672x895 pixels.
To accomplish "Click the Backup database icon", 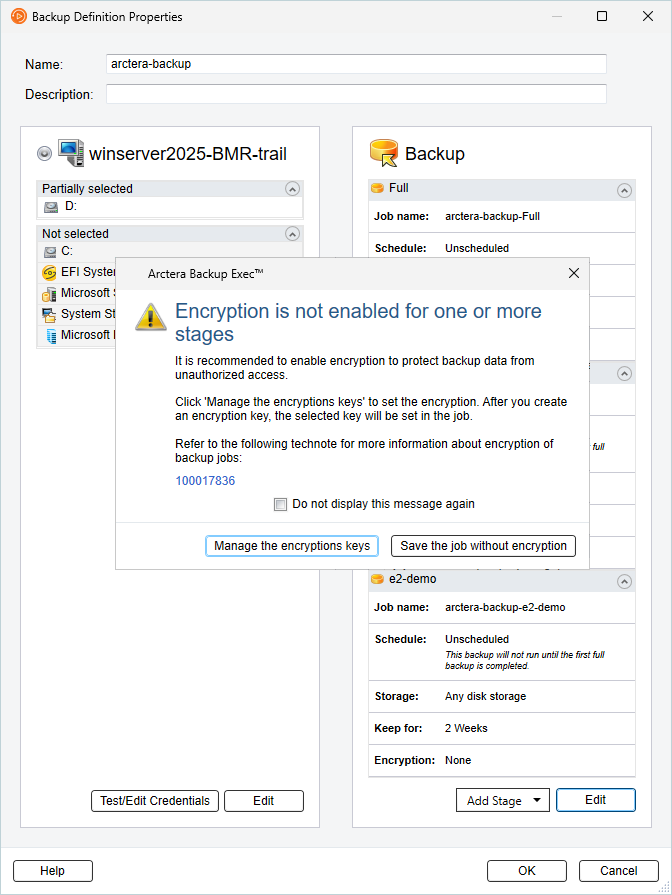I will click(x=384, y=153).
